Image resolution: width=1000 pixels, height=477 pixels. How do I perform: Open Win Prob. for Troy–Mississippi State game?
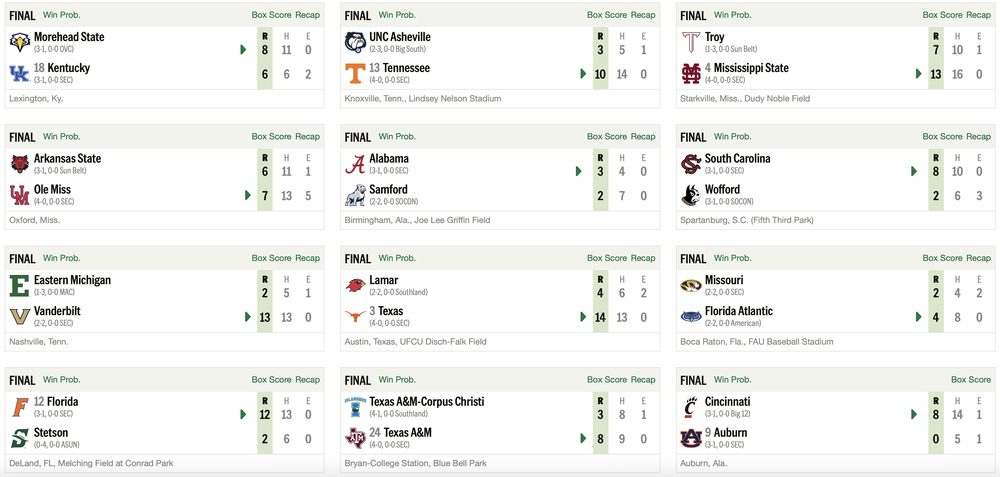coord(733,15)
